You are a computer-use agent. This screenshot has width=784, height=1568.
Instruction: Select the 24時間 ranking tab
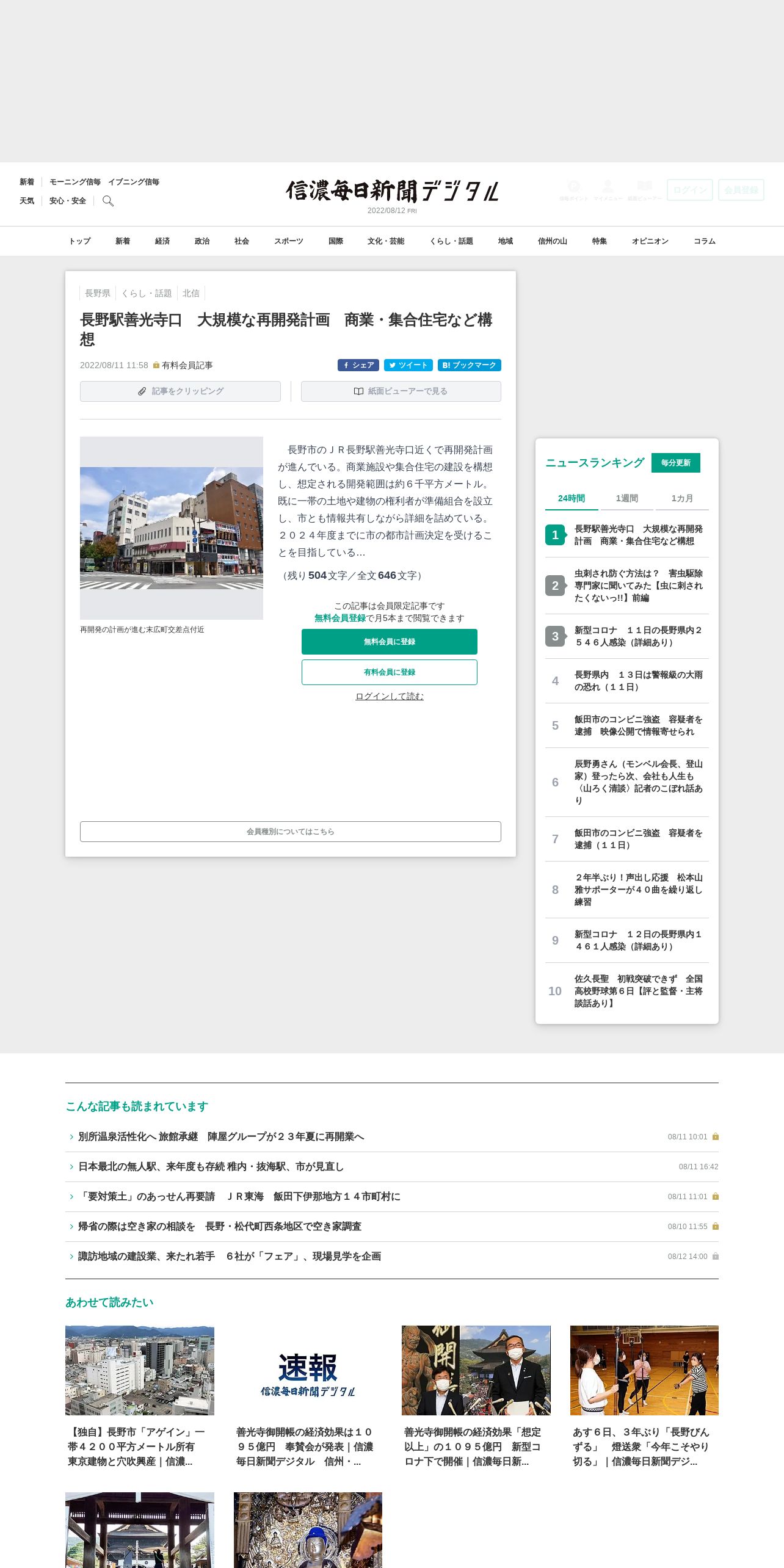pyautogui.click(x=572, y=498)
